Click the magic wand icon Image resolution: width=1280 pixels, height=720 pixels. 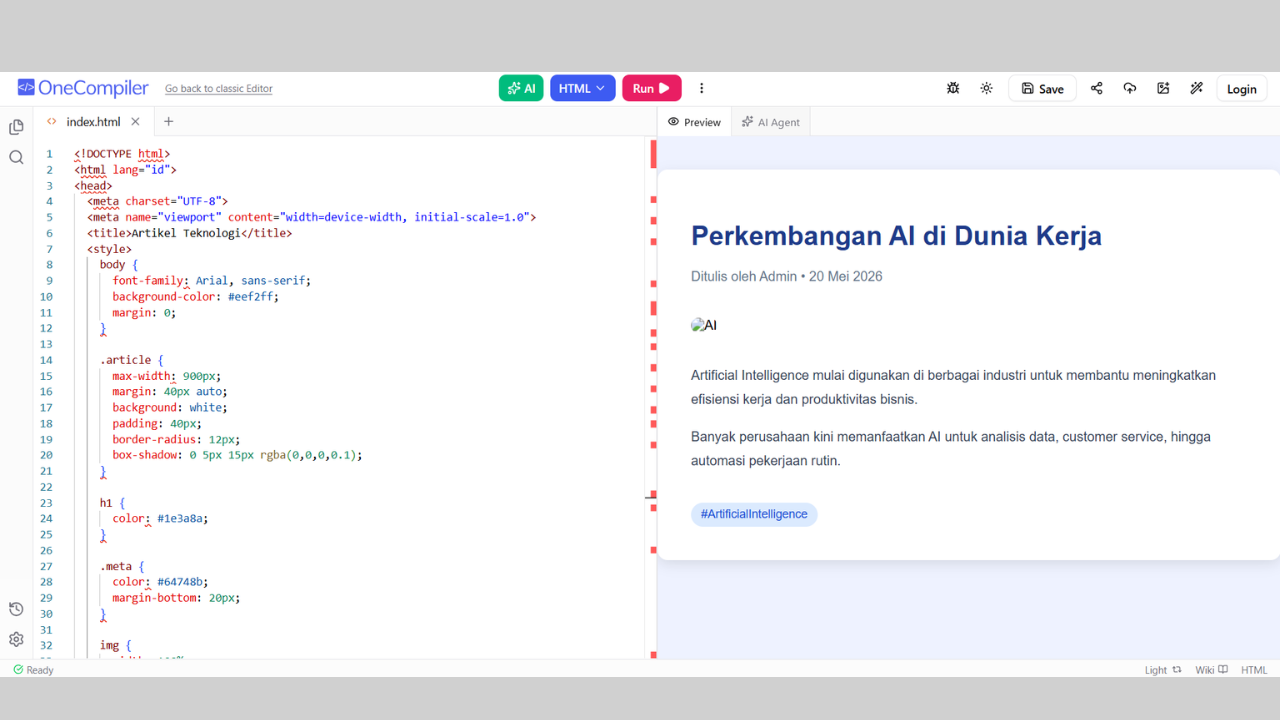click(1196, 88)
